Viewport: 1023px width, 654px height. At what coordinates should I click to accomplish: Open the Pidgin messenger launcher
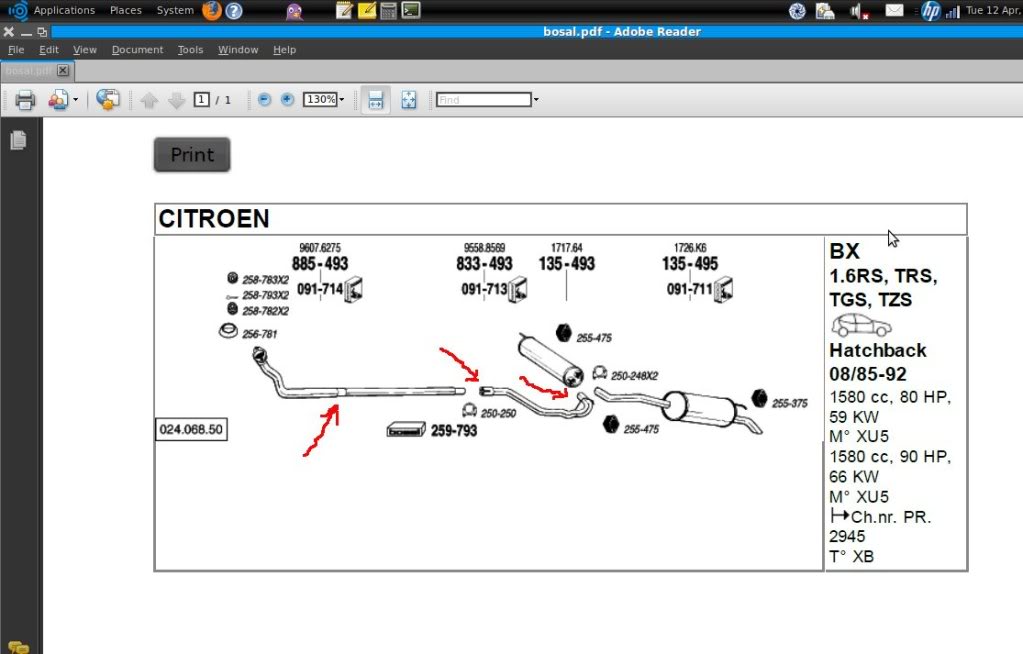click(x=294, y=11)
